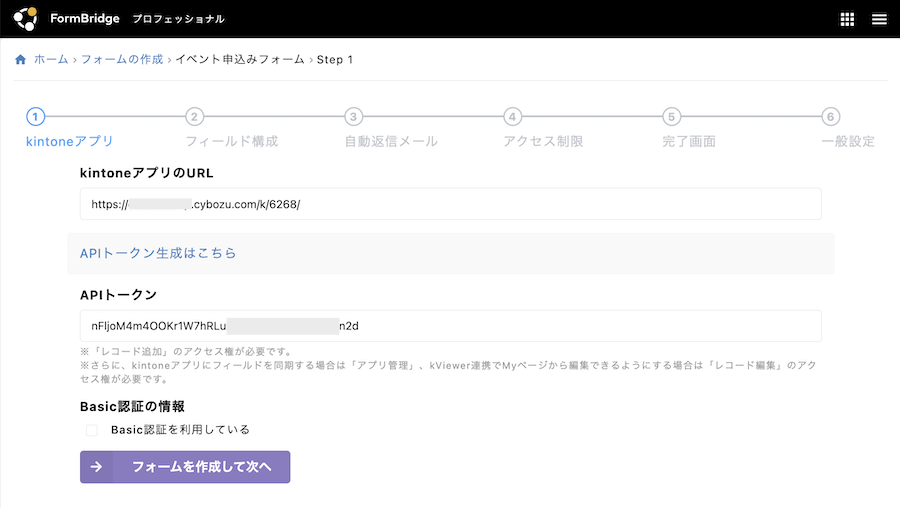Open step 5 circle 完了画面
This screenshot has height=507, width=900.
672,117
